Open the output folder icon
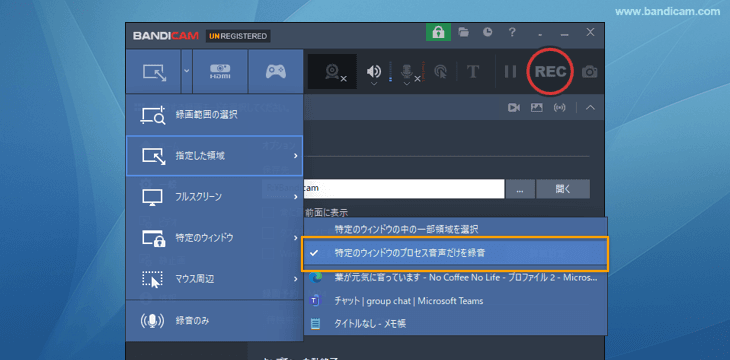 pos(463,32)
